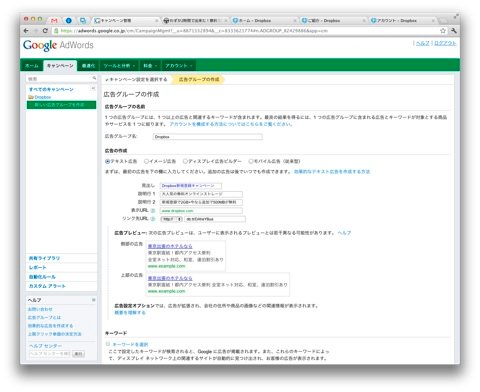The image size is (480, 392).
Task: Click the account structure help link
Action: click(x=231, y=124)
